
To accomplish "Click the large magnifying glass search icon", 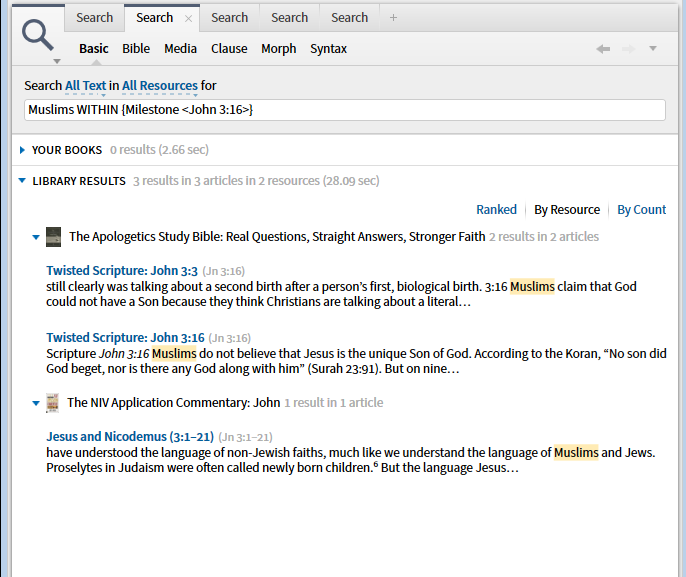I will pos(38,35).
